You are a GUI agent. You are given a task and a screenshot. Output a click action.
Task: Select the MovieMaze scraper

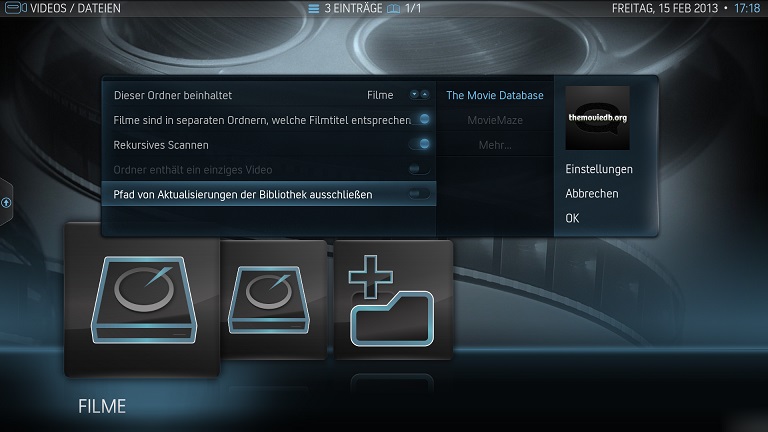coord(495,120)
